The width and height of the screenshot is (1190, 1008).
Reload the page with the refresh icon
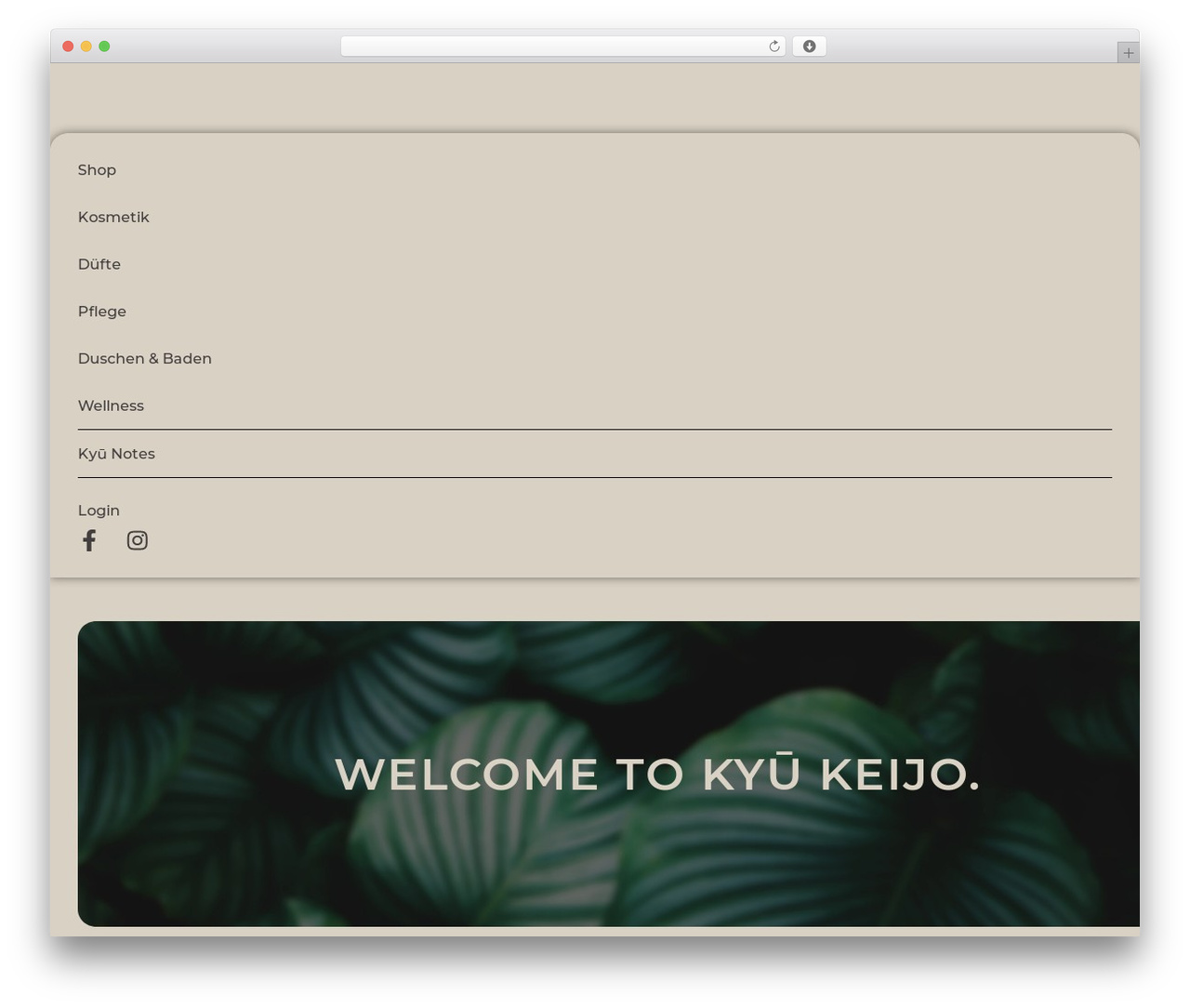[x=773, y=46]
